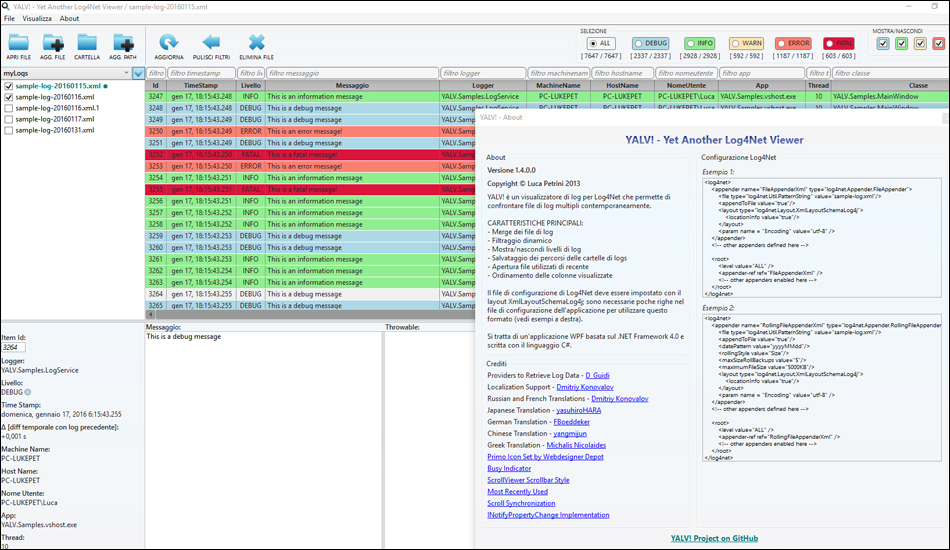Select the DEBUG level filter
950x550 pixels.
point(651,44)
